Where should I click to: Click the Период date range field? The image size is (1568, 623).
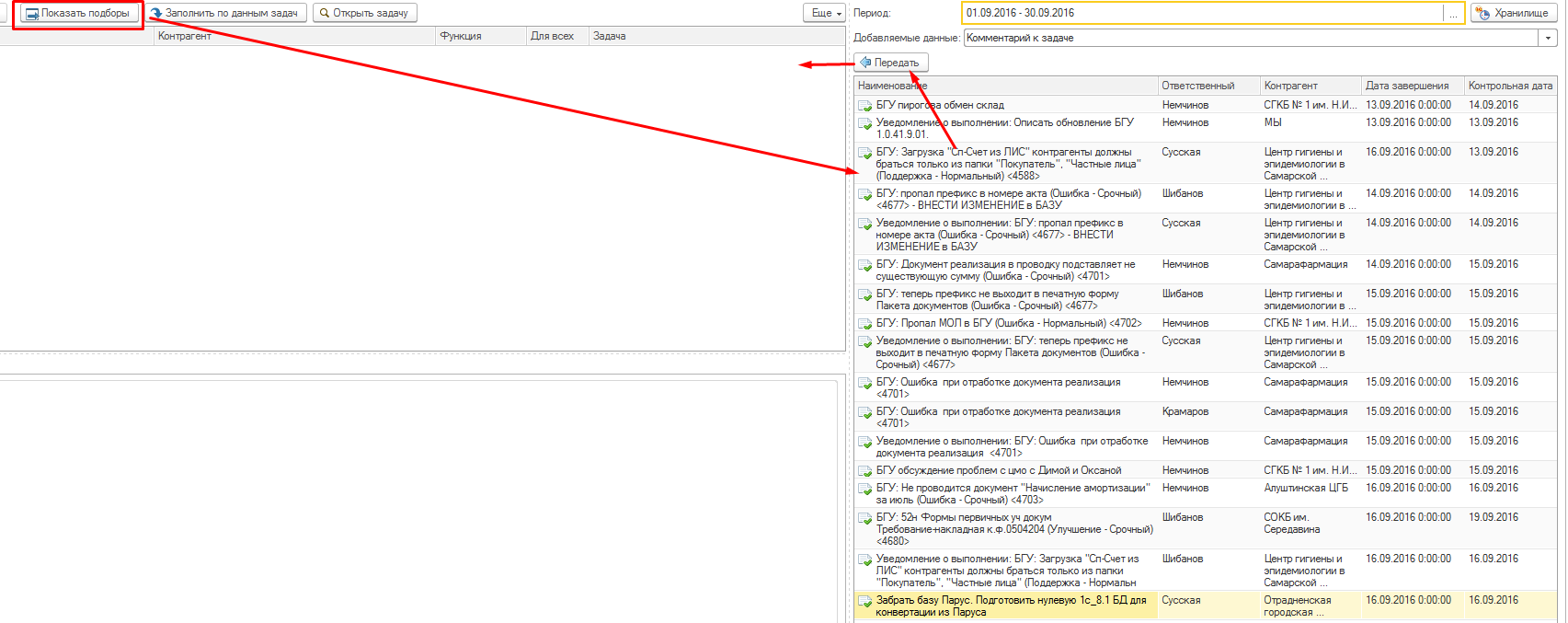pyautogui.click(x=1201, y=13)
